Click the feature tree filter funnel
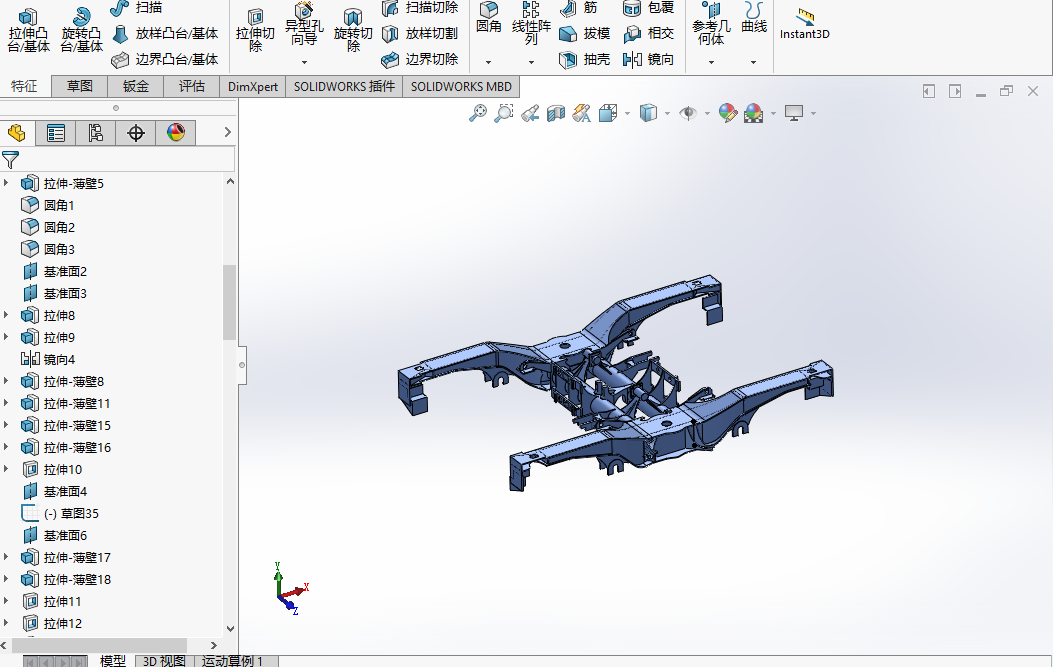1053x667 pixels. point(10,159)
